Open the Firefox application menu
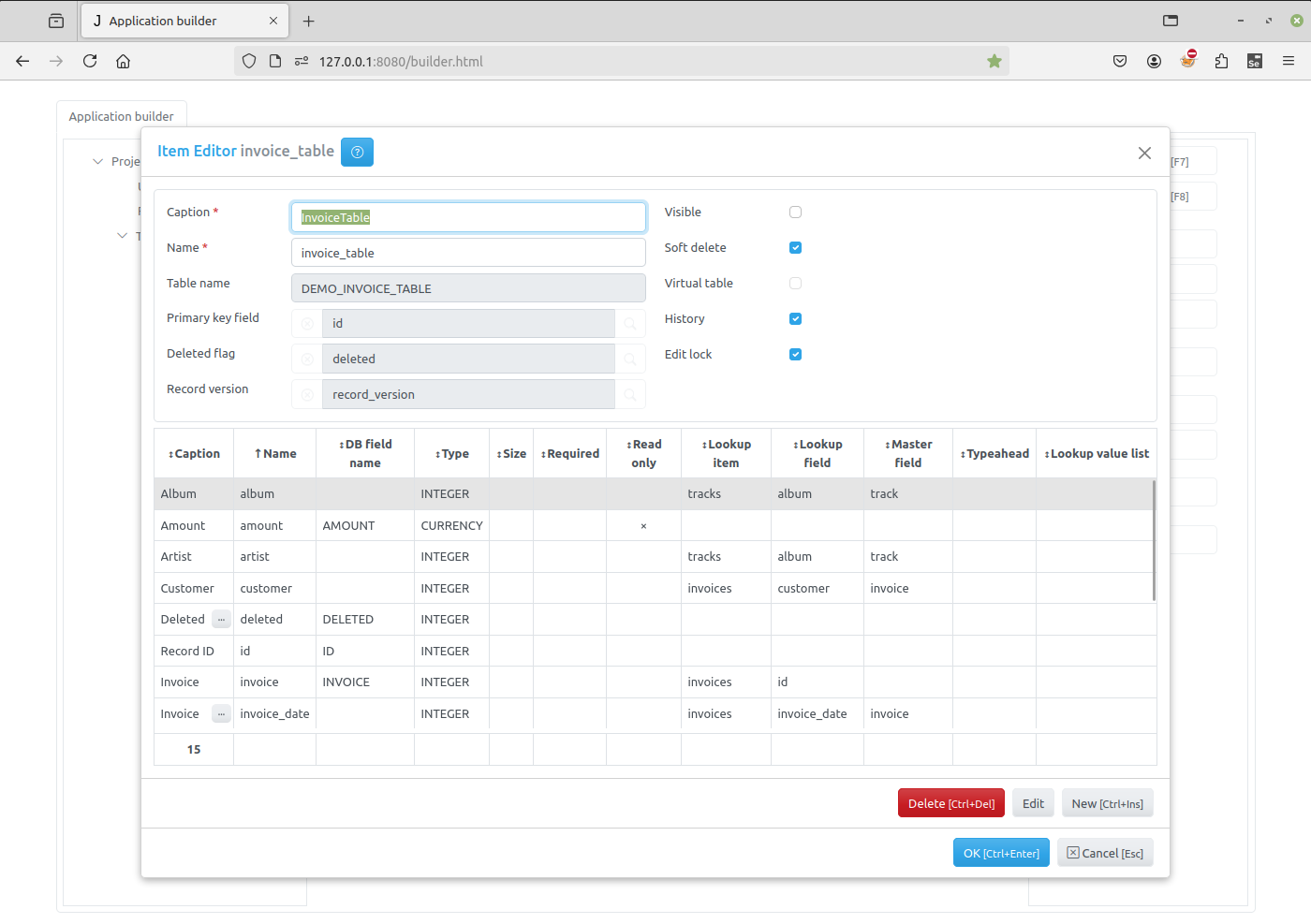The image size is (1311, 924). click(1289, 60)
